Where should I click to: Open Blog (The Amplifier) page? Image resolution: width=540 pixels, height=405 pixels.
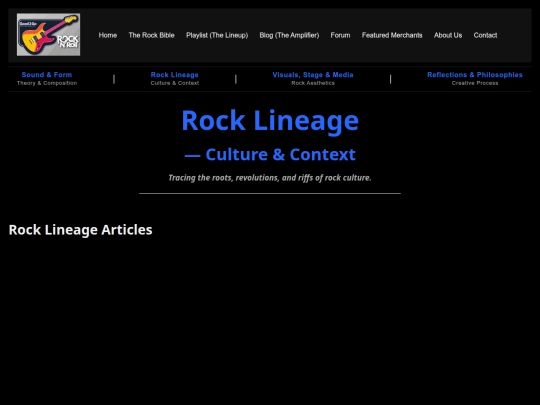click(289, 35)
